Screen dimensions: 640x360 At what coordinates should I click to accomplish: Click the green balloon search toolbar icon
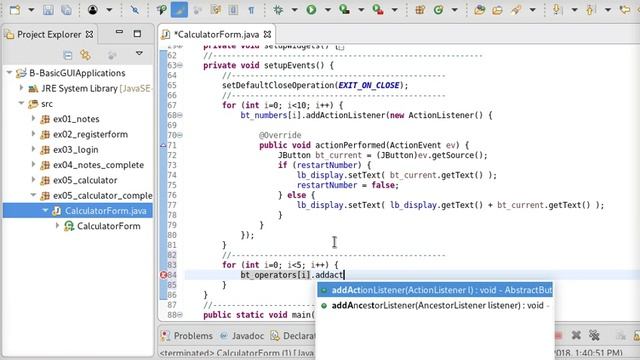pyautogui.click(x=162, y=10)
